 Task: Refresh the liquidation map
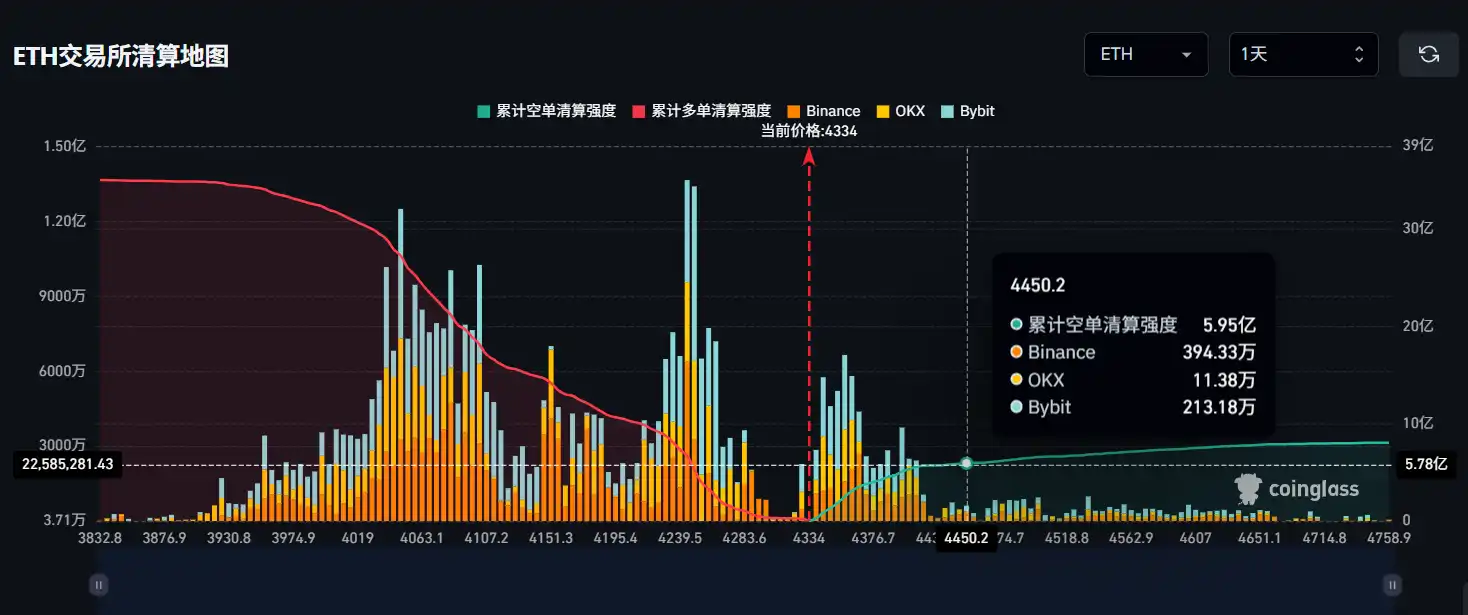click(1428, 54)
